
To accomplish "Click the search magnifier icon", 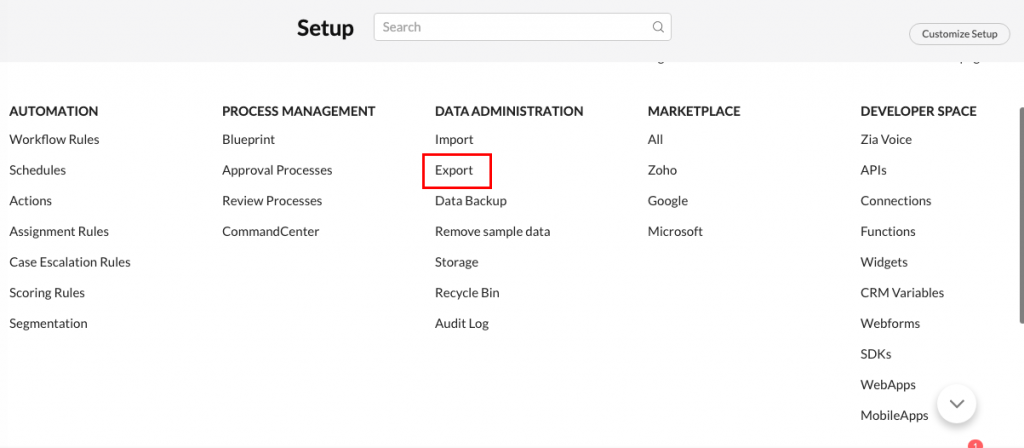I will (658, 27).
